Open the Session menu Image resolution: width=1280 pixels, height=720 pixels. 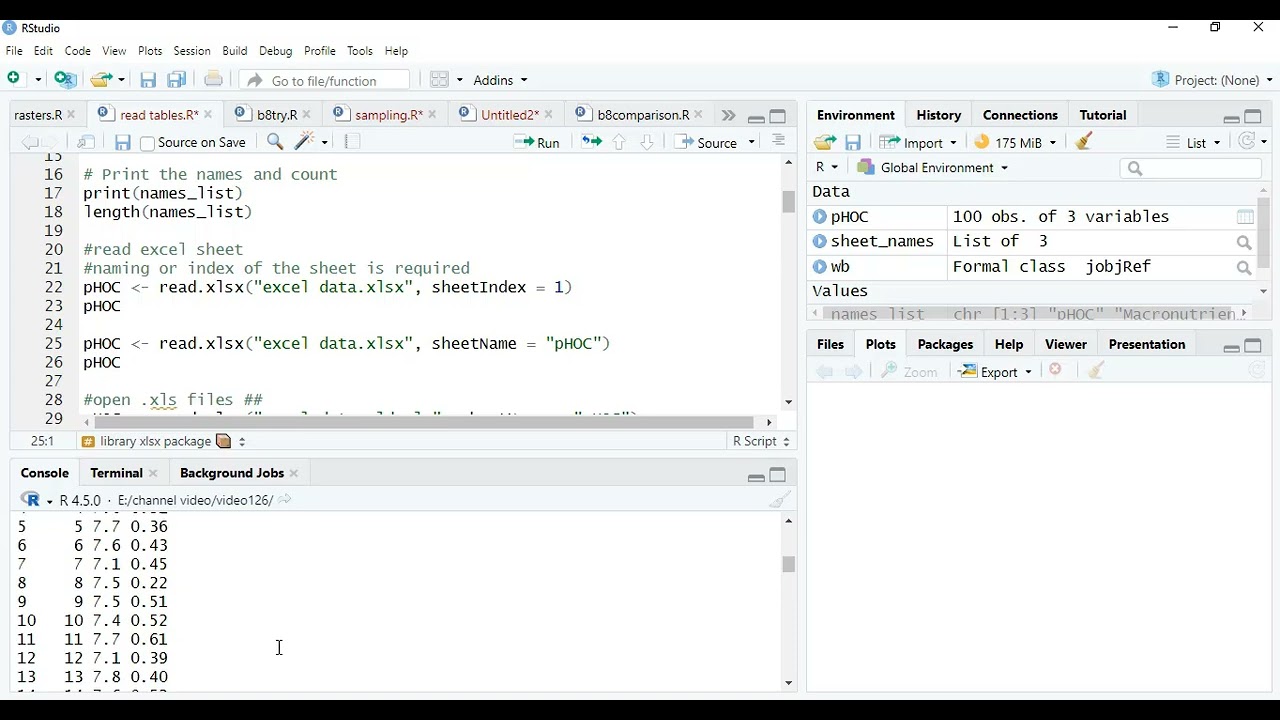click(192, 51)
